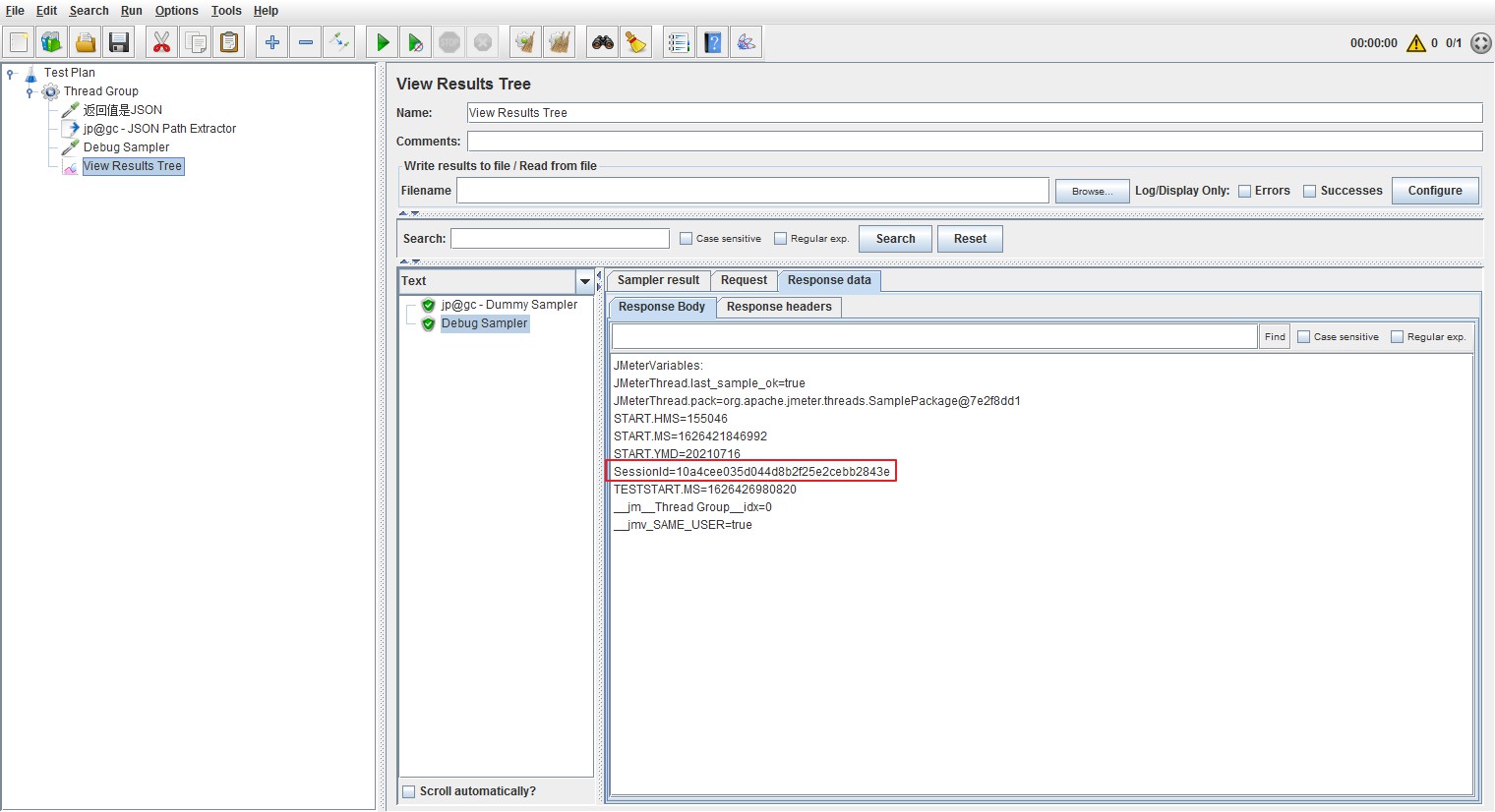Click the Clear broom icon

[526, 42]
